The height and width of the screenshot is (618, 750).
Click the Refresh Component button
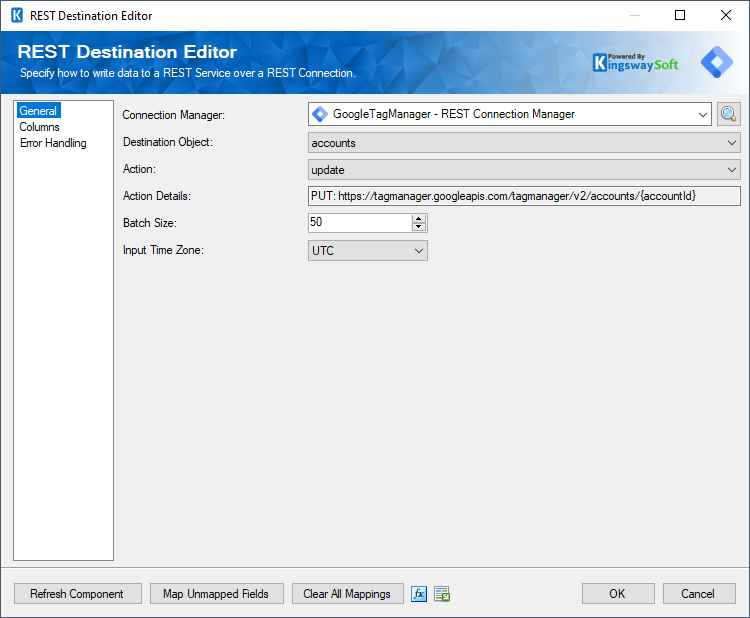(77, 594)
